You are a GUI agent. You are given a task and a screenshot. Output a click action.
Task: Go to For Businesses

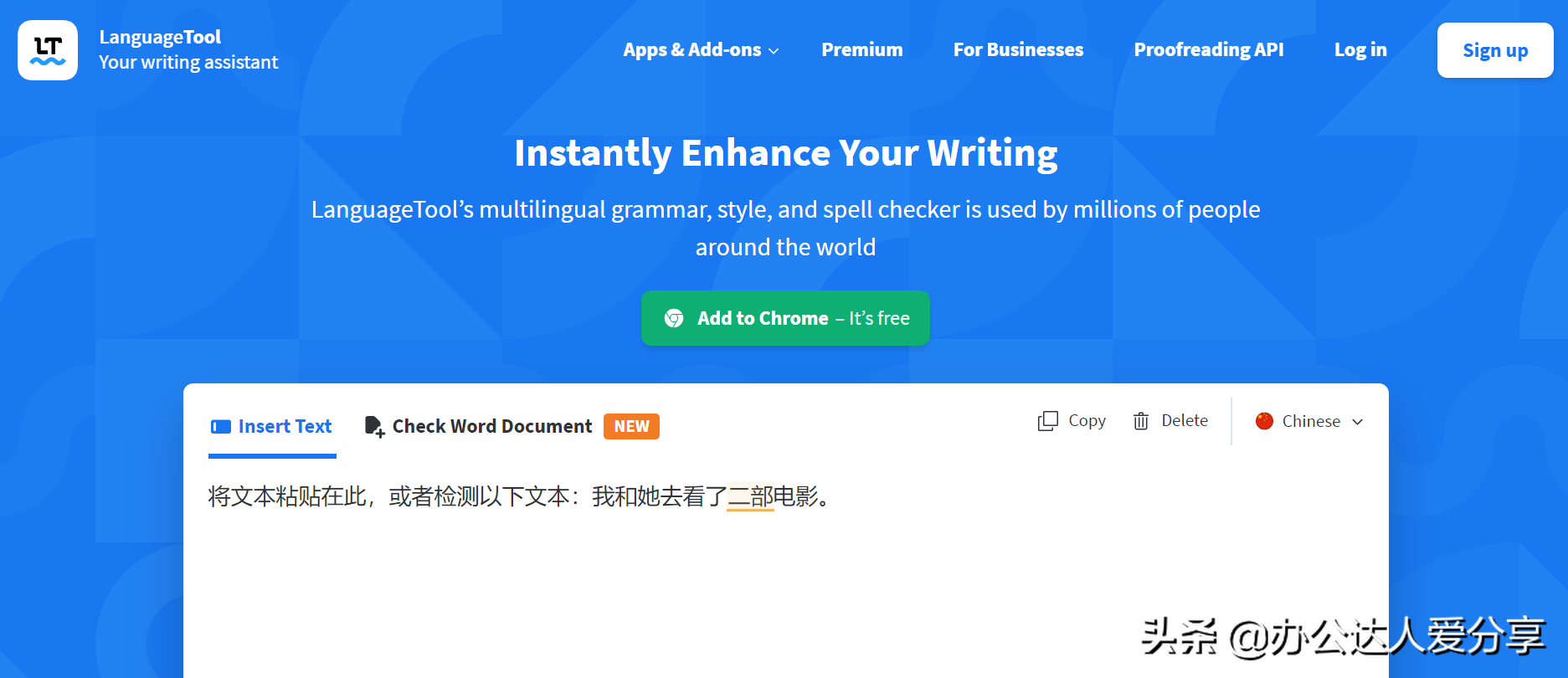pyautogui.click(x=1018, y=50)
